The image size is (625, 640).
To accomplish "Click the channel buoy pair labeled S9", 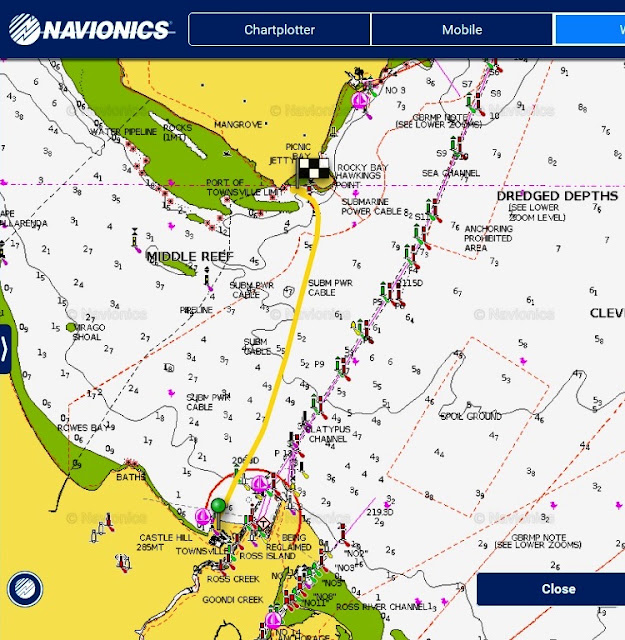I will [457, 147].
